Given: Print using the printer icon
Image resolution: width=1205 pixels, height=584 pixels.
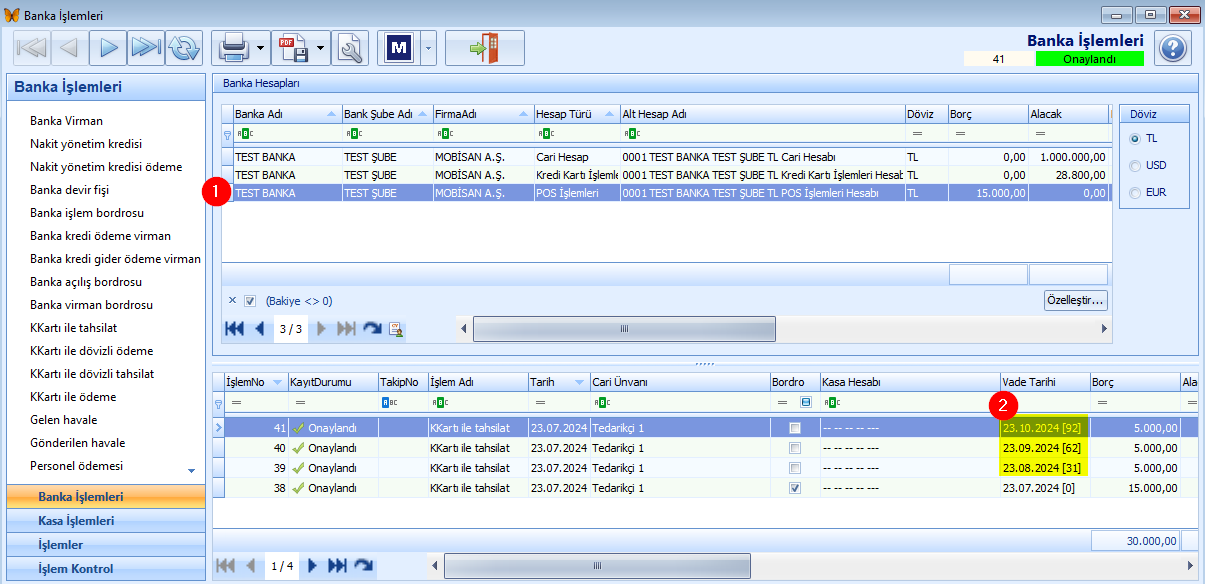Looking at the screenshot, I should pos(233,47).
